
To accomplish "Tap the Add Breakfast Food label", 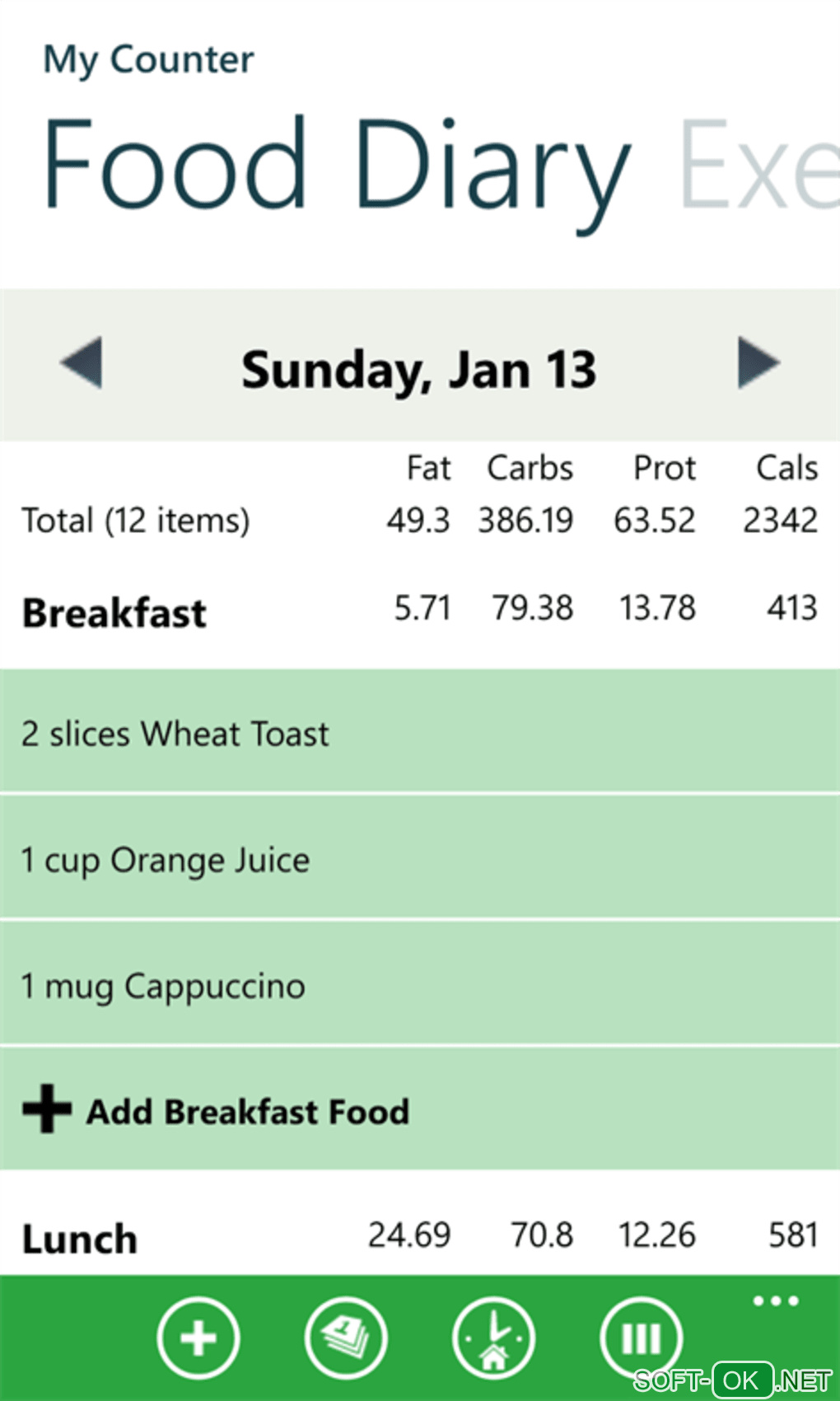I will tap(248, 1112).
